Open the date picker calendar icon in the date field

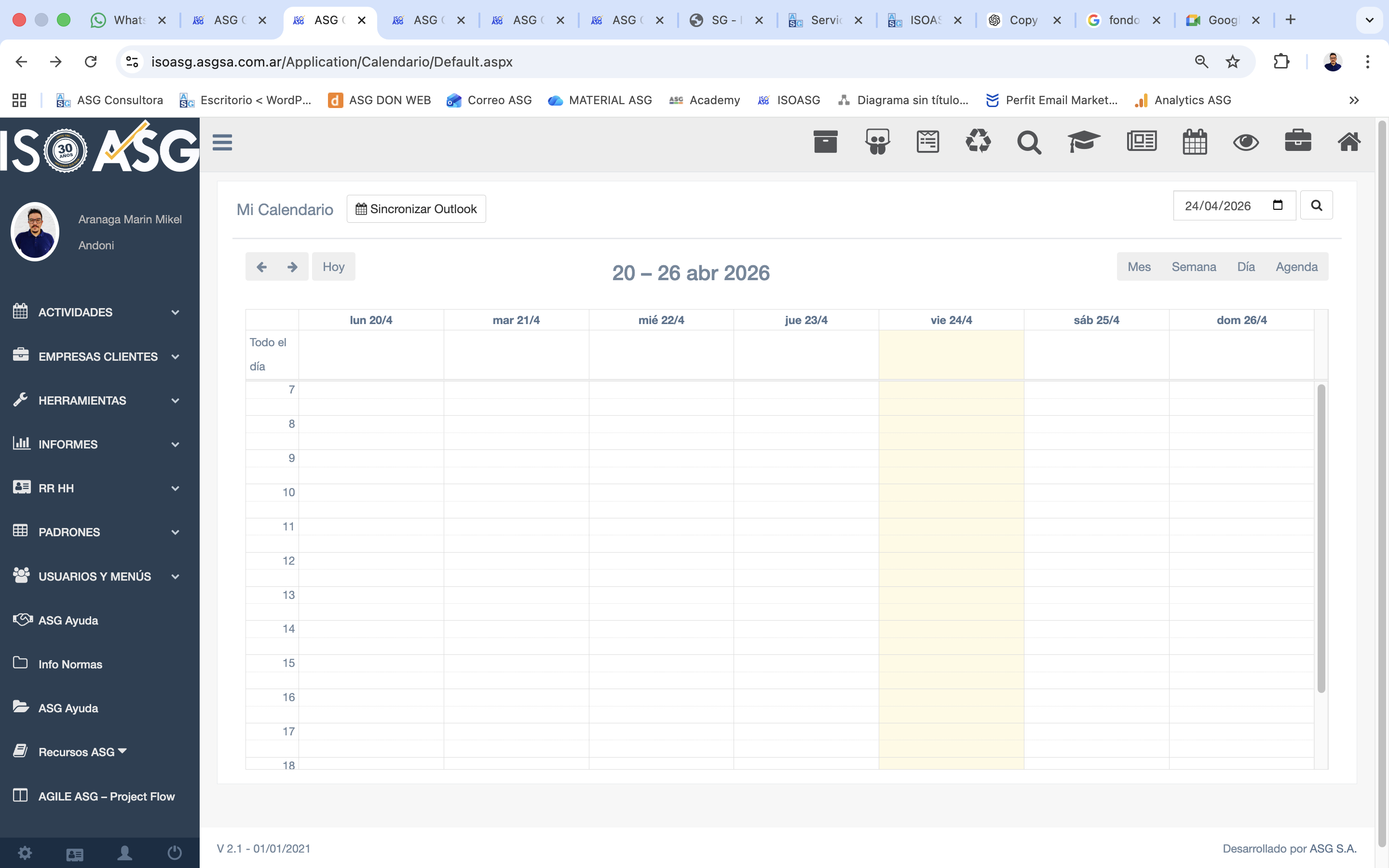pyautogui.click(x=1278, y=205)
